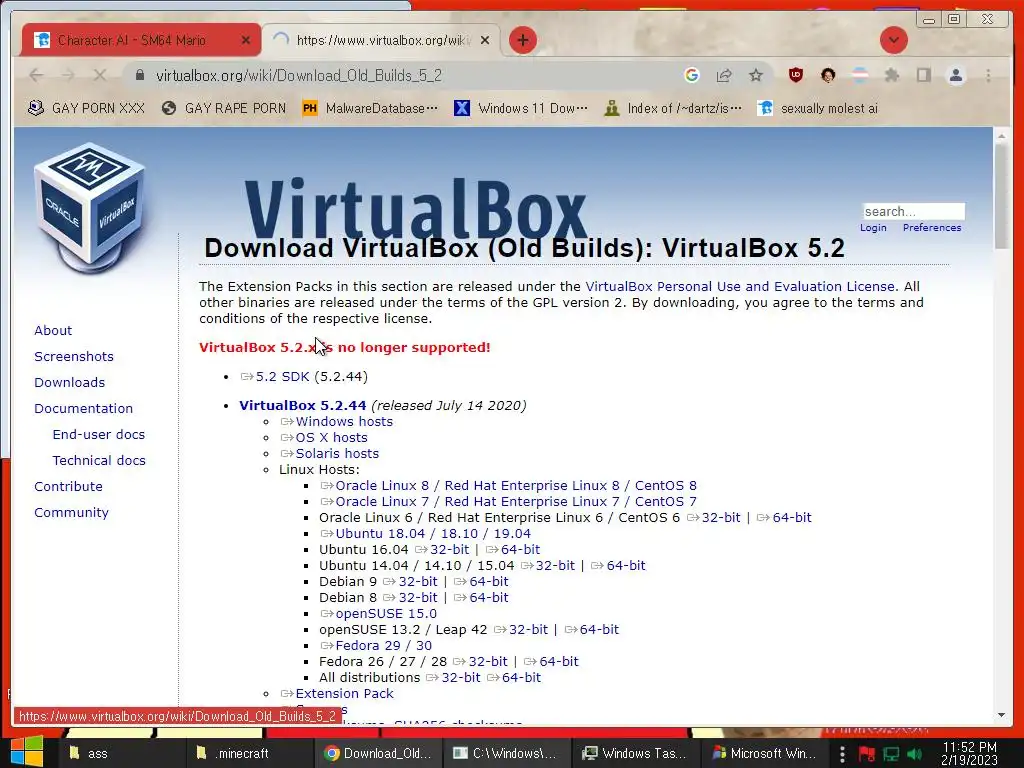Open End-user docs in the sidebar
1024x768 pixels.
(99, 435)
